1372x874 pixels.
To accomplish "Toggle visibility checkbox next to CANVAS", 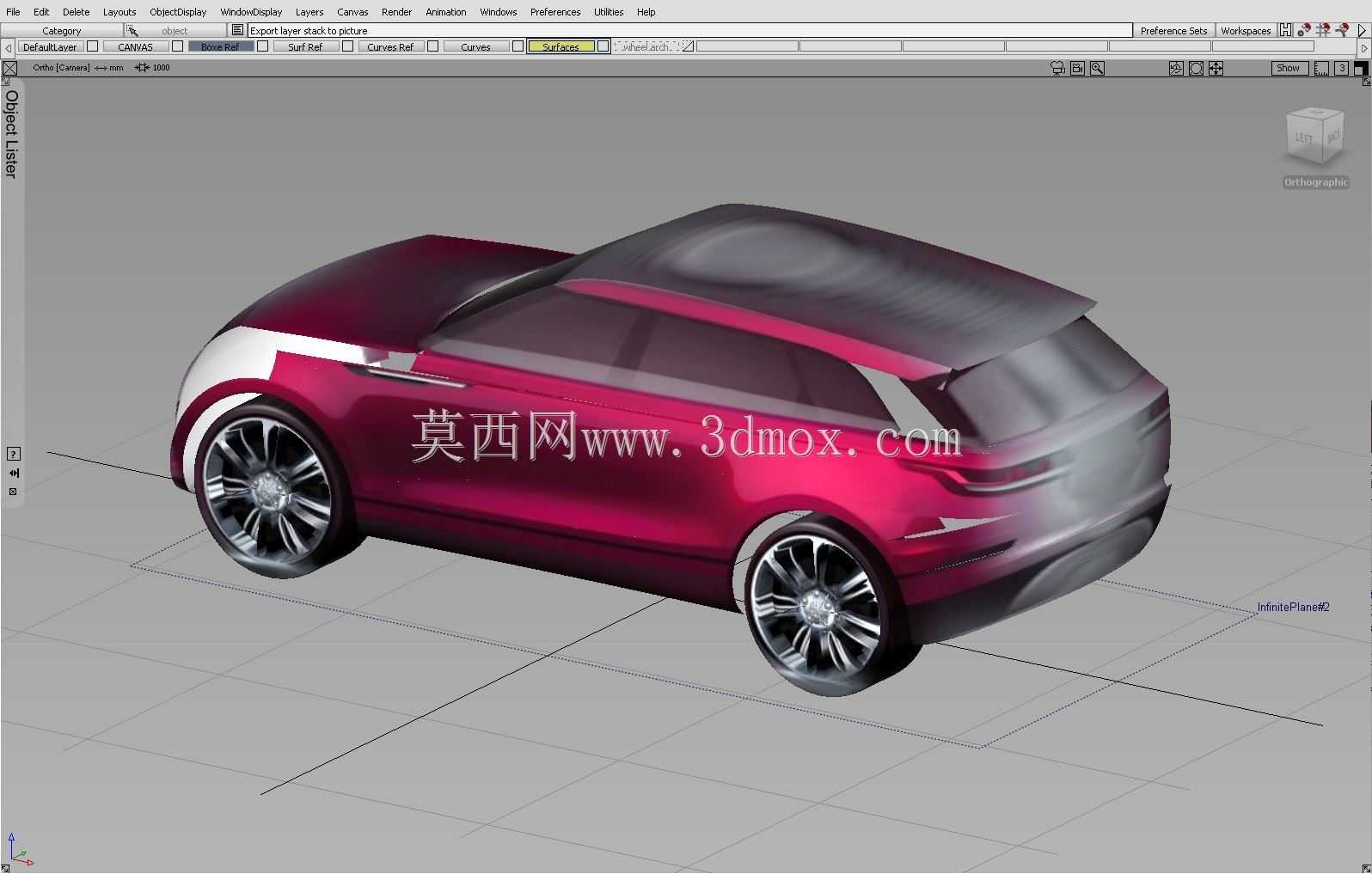I will 178,46.
